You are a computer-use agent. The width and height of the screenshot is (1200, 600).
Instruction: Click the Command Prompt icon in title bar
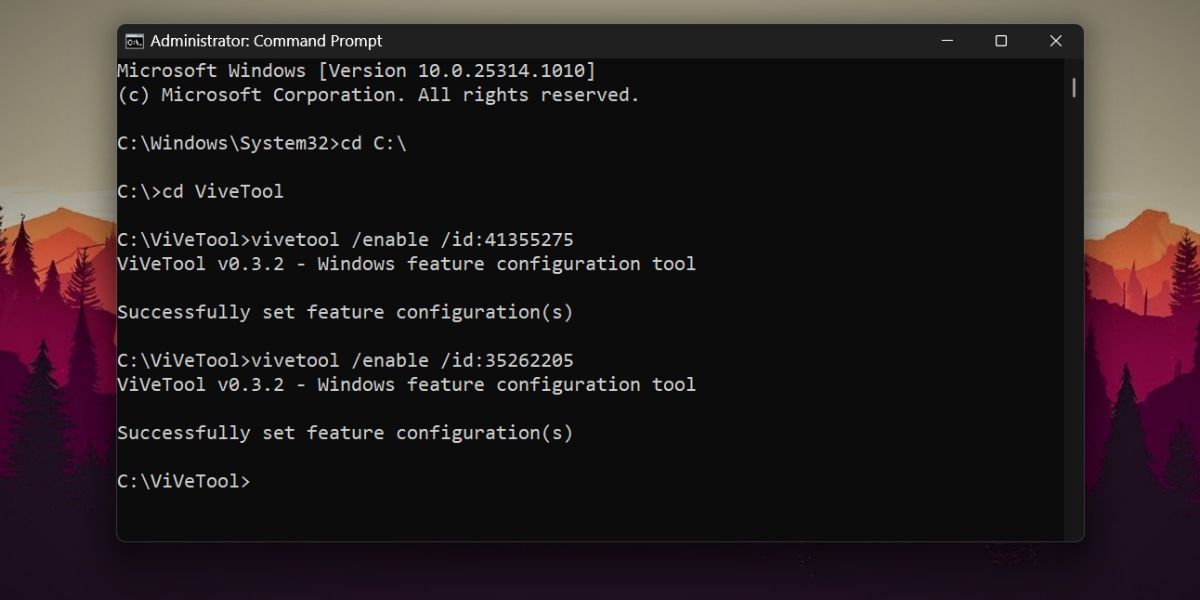(x=134, y=41)
